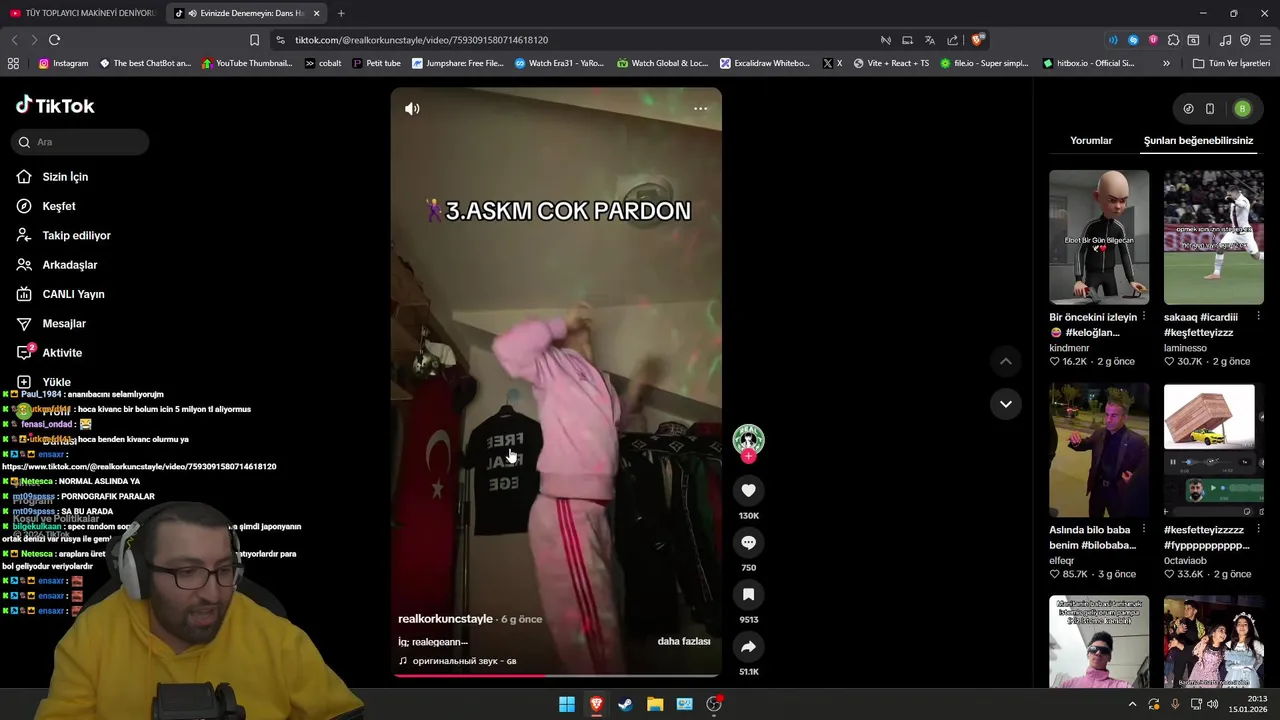This screenshot has width=1280, height=720.
Task: Open site settings icon before URL
Action: pos(280,40)
